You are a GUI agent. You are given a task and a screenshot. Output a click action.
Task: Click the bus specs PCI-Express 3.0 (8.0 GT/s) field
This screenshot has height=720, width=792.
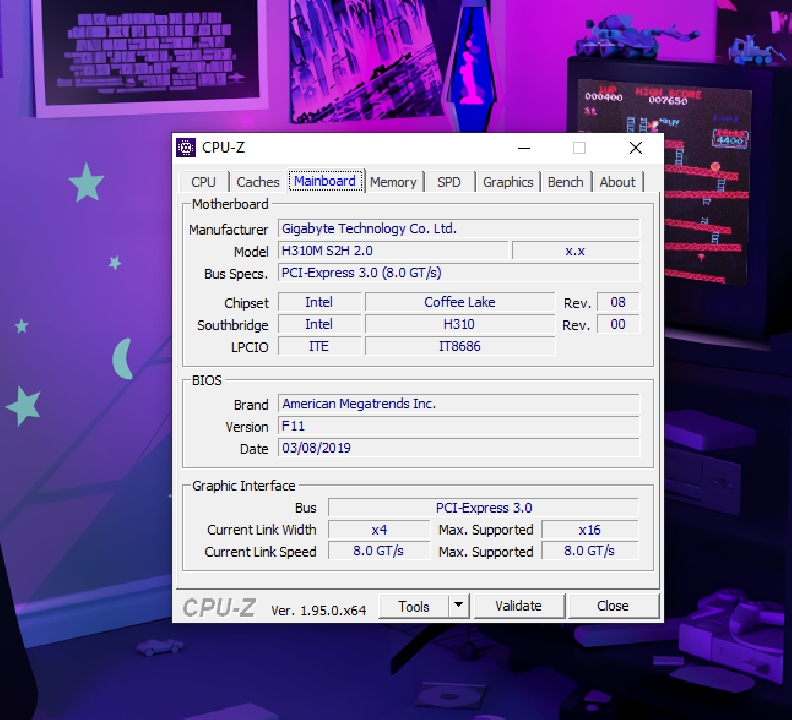click(x=459, y=273)
